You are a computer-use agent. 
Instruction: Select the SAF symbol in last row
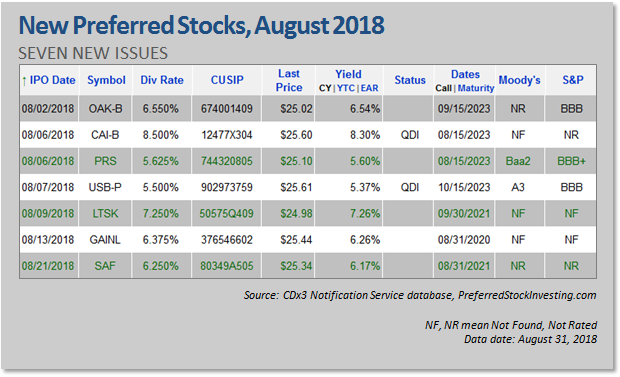click(x=105, y=266)
